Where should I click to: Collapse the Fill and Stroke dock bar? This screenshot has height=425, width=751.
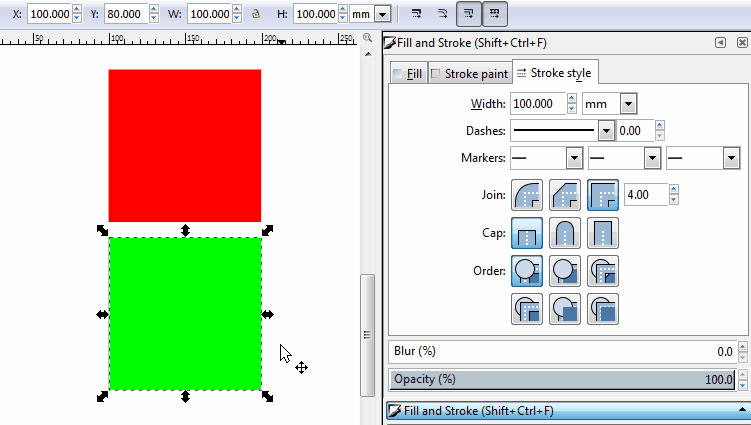pyautogui.click(x=741, y=411)
